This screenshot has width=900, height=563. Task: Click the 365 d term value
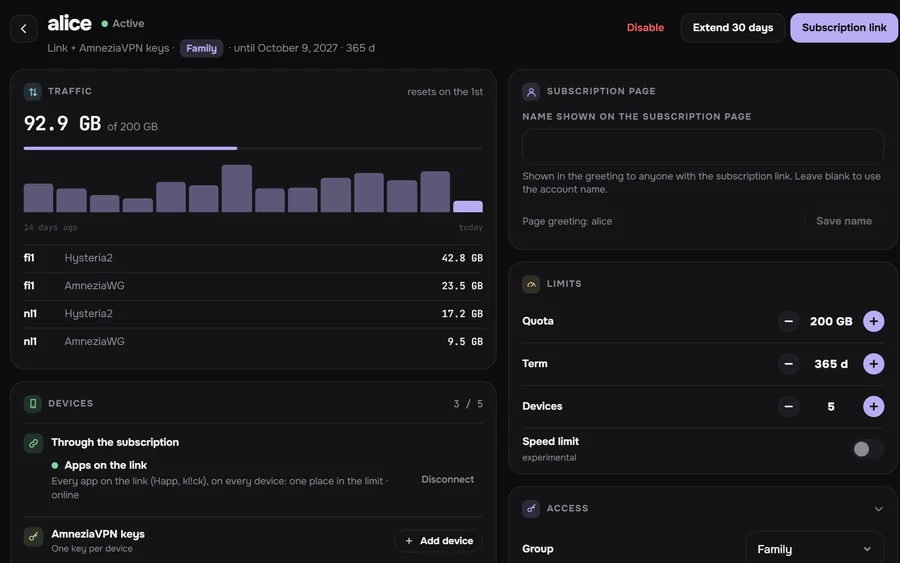click(x=831, y=364)
